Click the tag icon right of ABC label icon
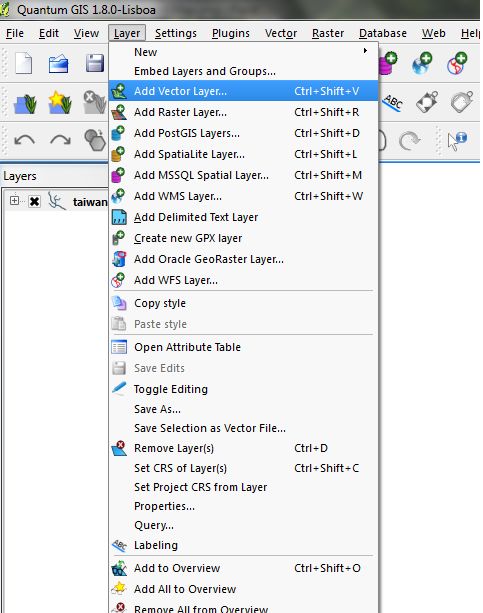Viewport: 483px width, 613px height. pyautogui.click(x=427, y=102)
